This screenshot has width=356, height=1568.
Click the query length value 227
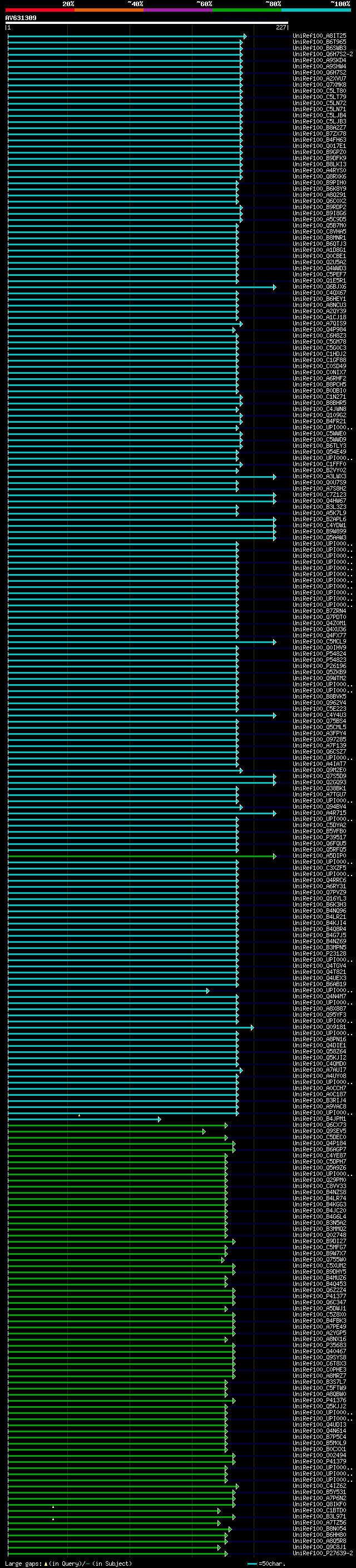tap(281, 27)
